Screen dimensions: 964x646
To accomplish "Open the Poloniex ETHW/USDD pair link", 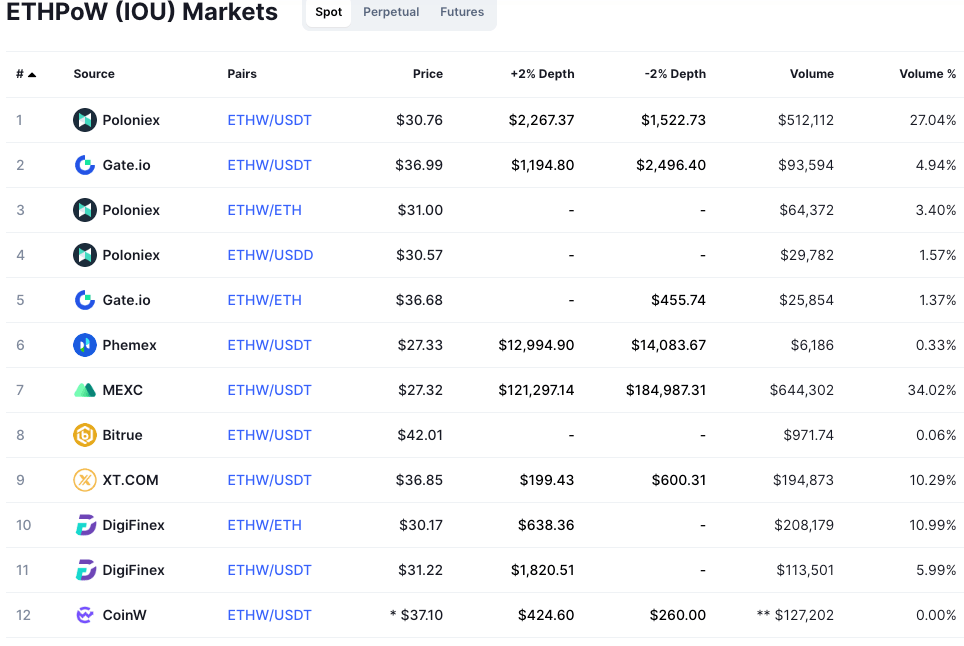I will 270,255.
